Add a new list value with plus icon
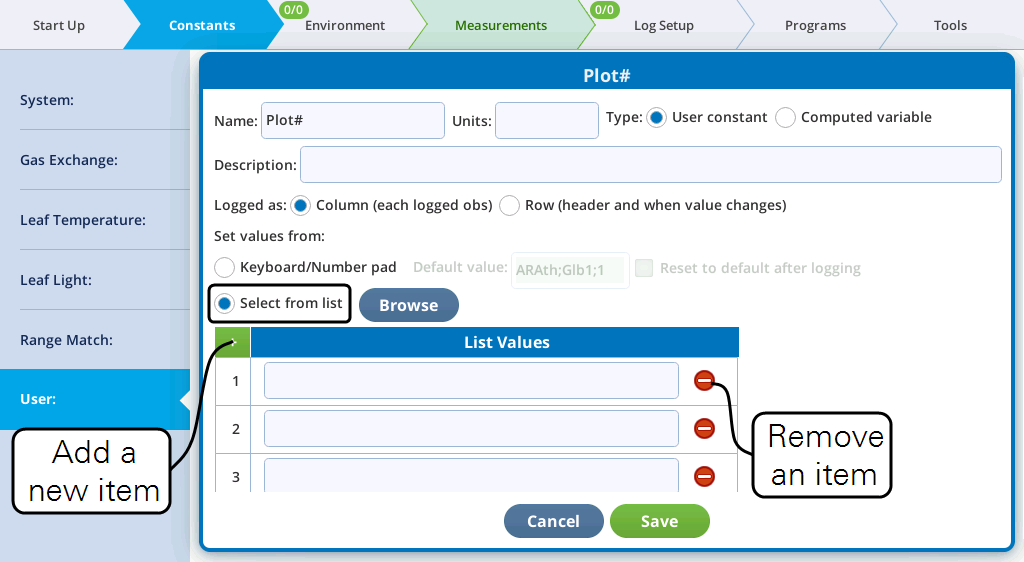1024x562 pixels. pyautogui.click(x=232, y=342)
